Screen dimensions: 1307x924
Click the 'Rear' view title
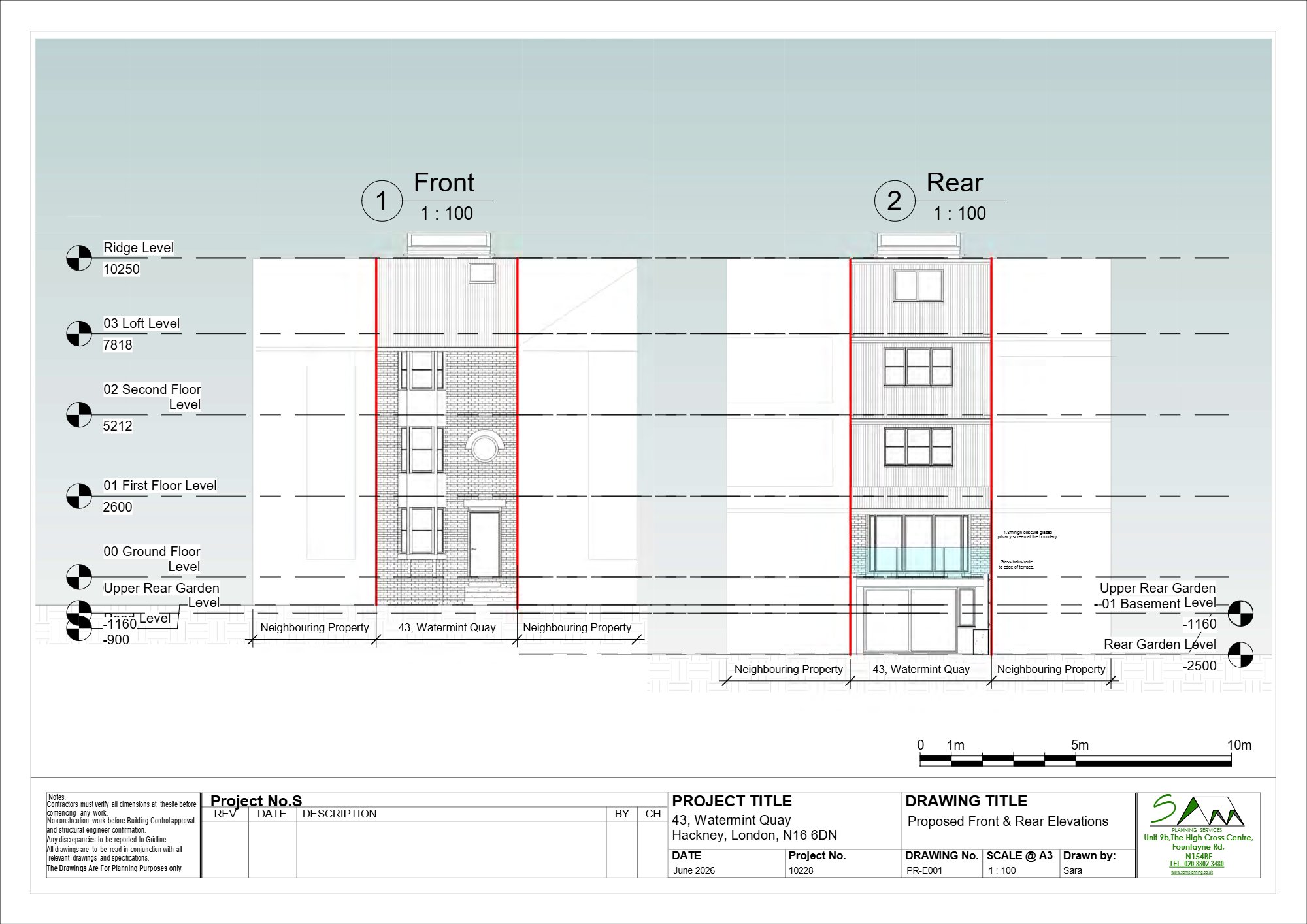pyautogui.click(x=955, y=183)
